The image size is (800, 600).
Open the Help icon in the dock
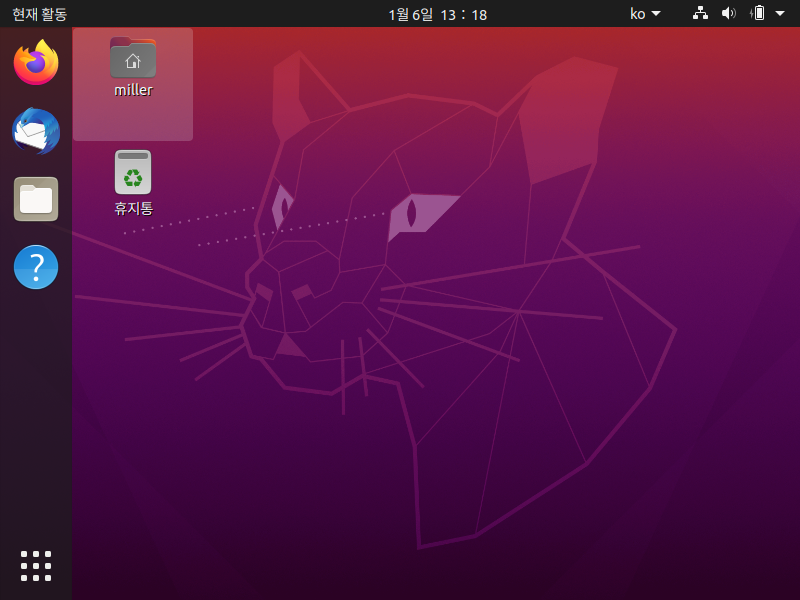[36, 267]
